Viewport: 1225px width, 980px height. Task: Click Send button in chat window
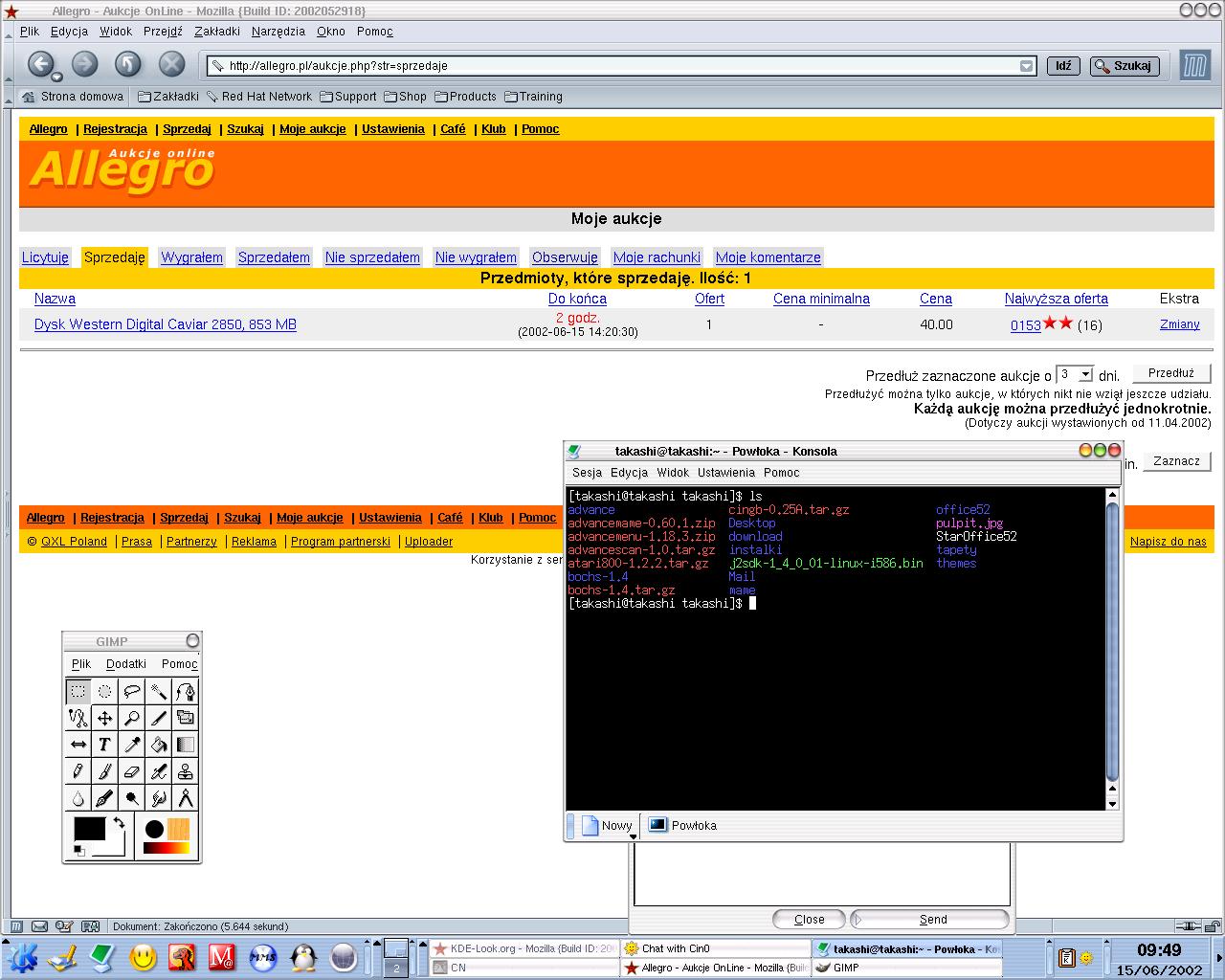point(929,920)
